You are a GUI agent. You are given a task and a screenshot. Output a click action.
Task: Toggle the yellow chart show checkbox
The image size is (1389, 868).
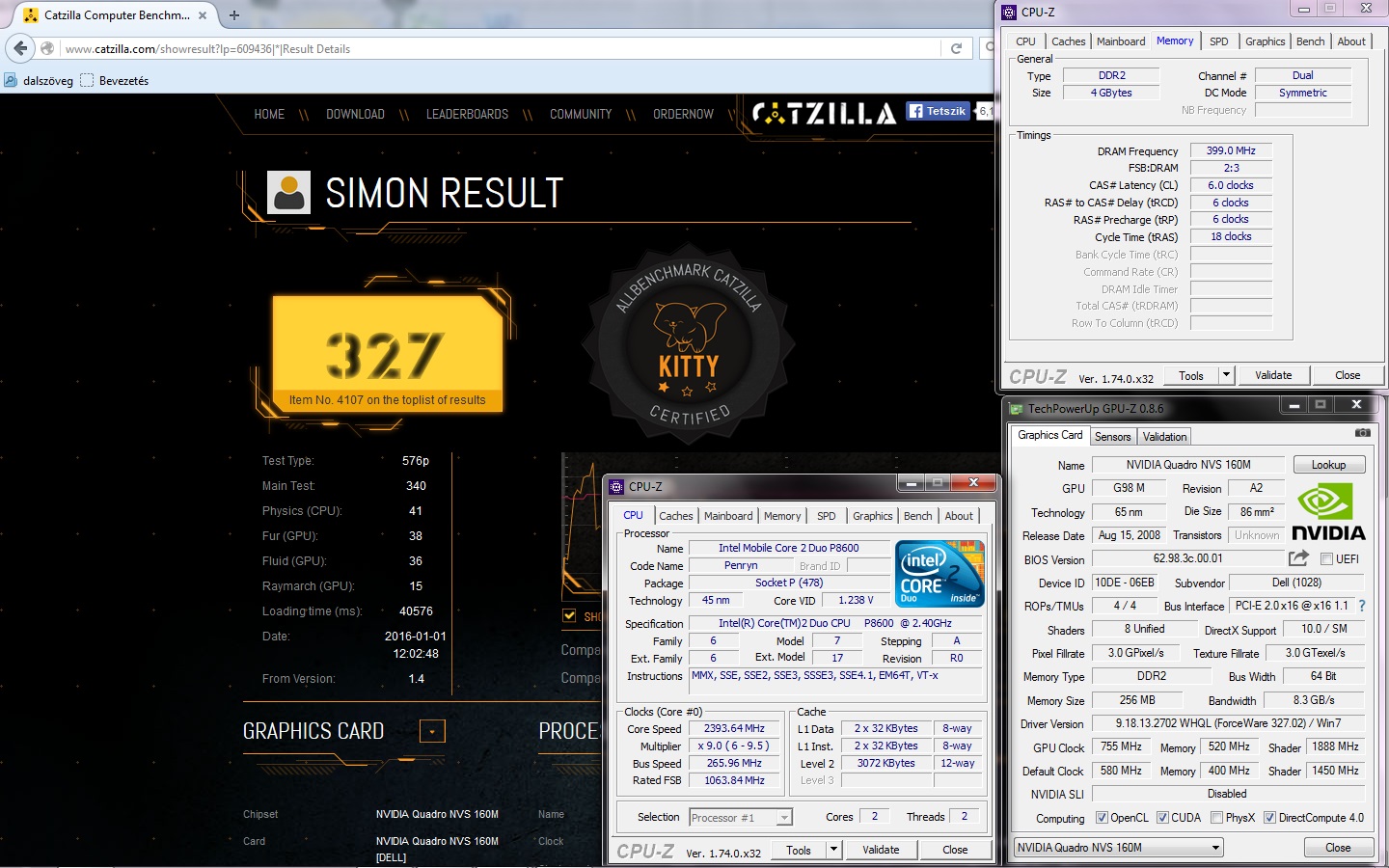click(x=569, y=615)
